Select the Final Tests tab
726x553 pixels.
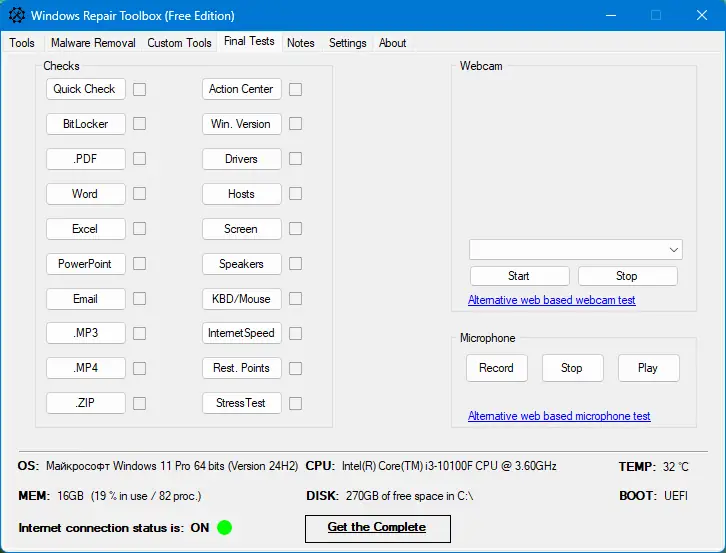click(249, 42)
